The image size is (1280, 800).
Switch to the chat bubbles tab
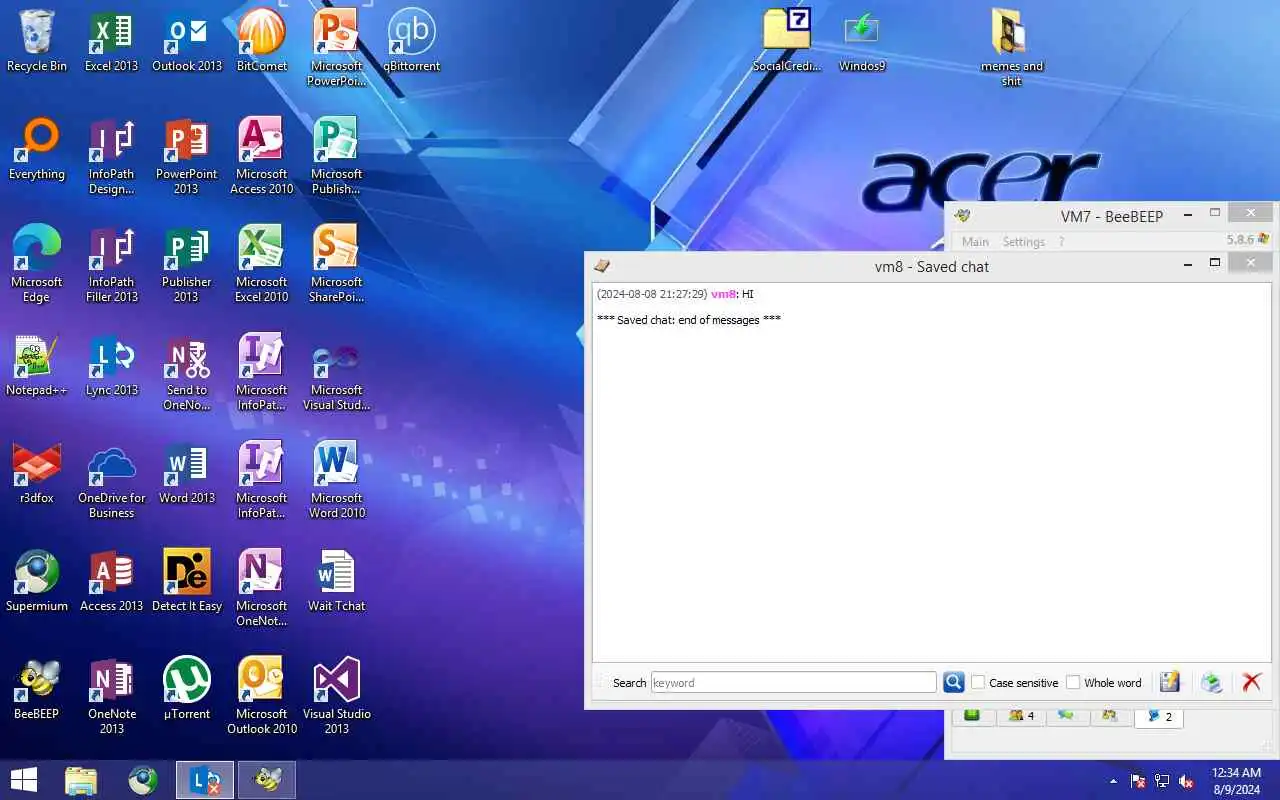[x=1066, y=716]
